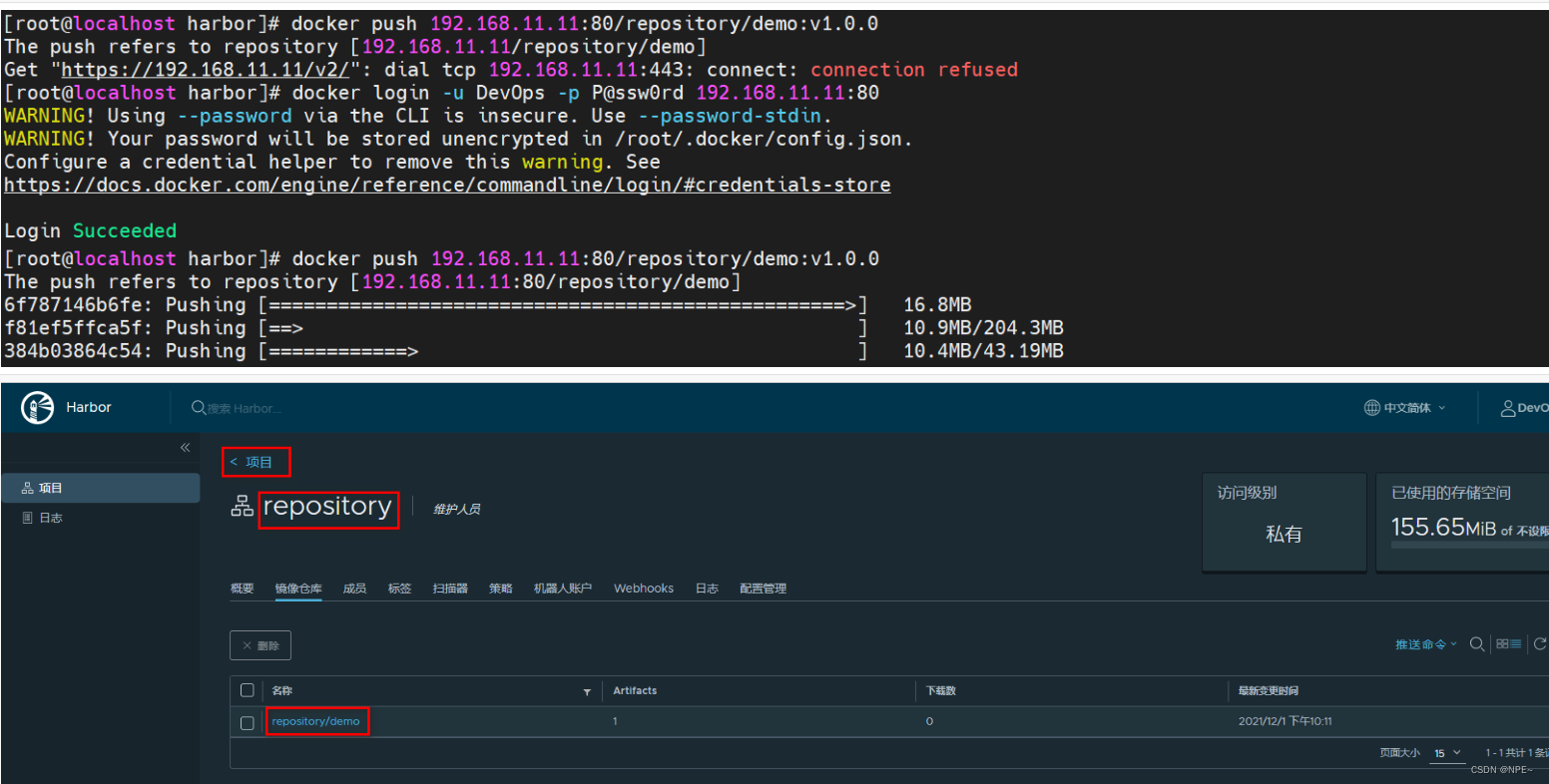The width and height of the screenshot is (1549, 784).
Task: Switch to the 成员 tab
Action: (354, 588)
